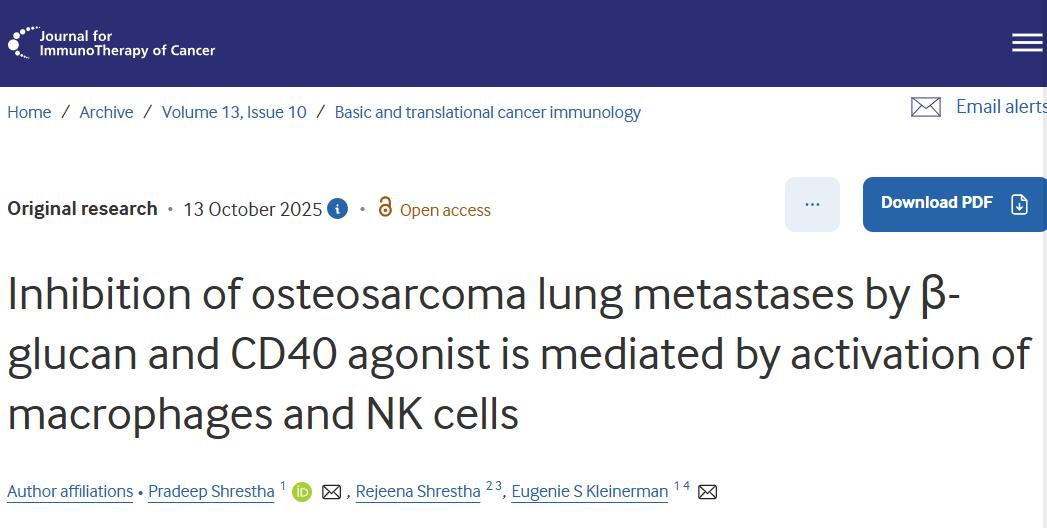1047x528 pixels.
Task: Open author Rejeena Shrestha's details
Action: 418,491
